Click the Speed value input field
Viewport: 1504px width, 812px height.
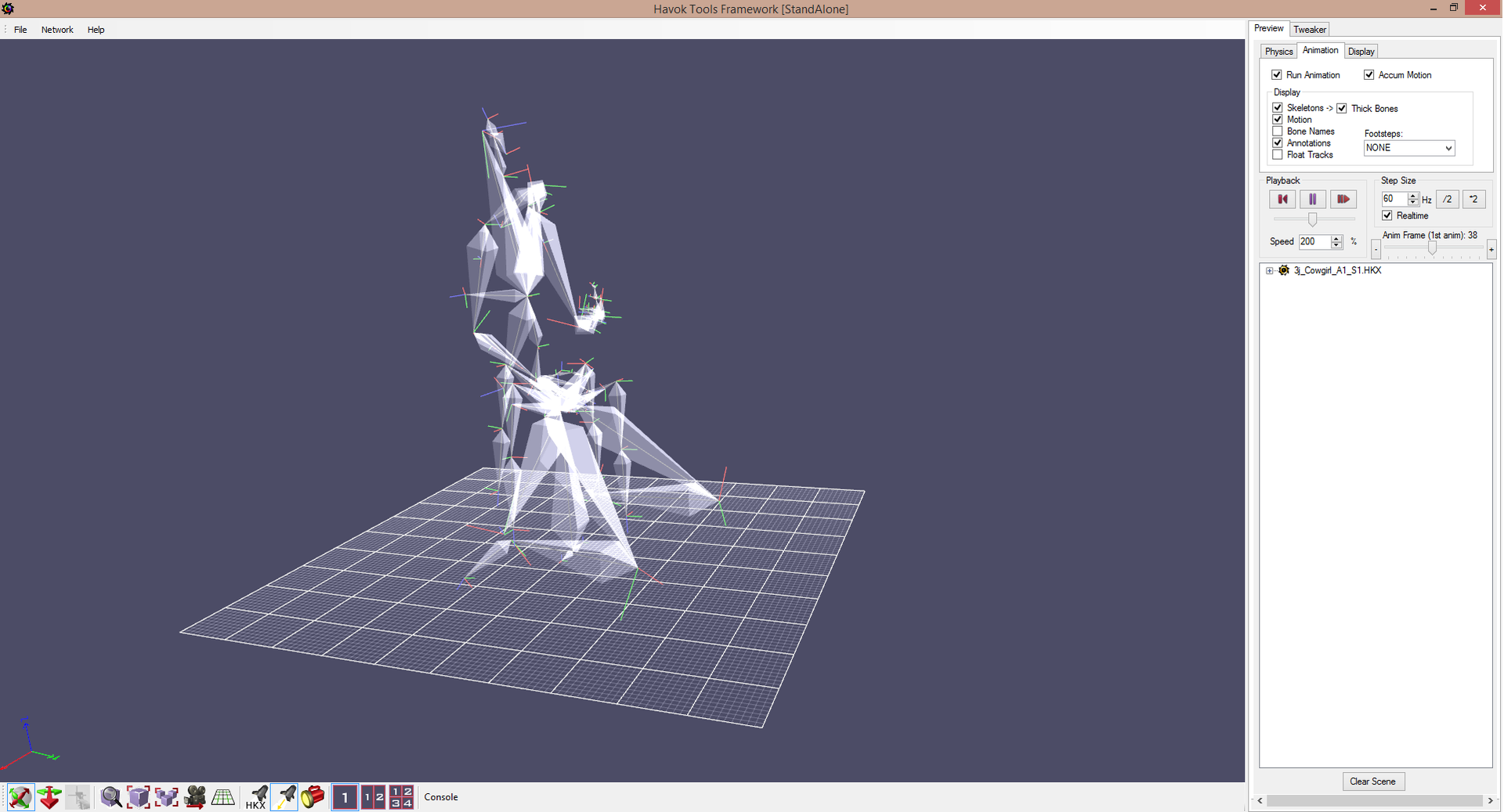pyautogui.click(x=1314, y=242)
